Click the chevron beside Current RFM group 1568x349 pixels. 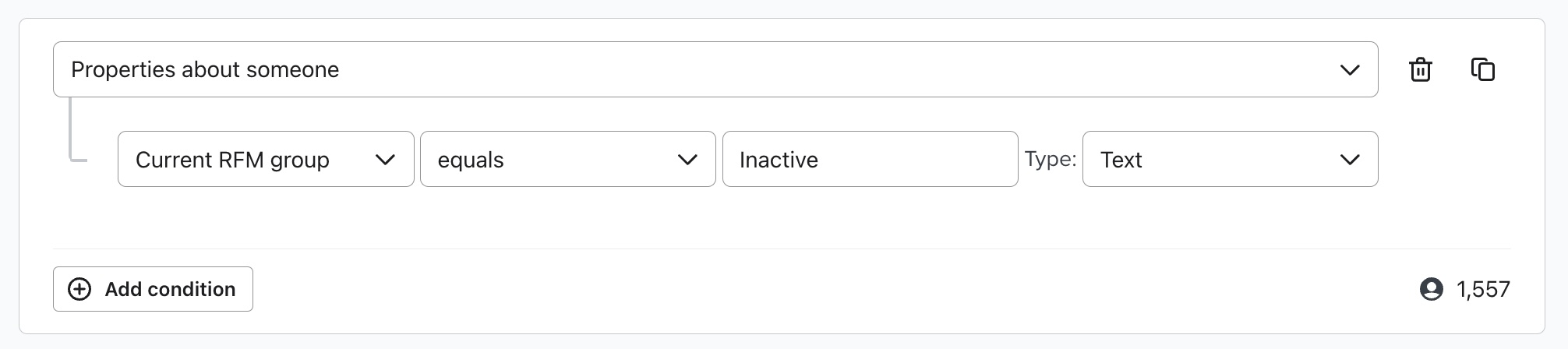click(x=385, y=160)
